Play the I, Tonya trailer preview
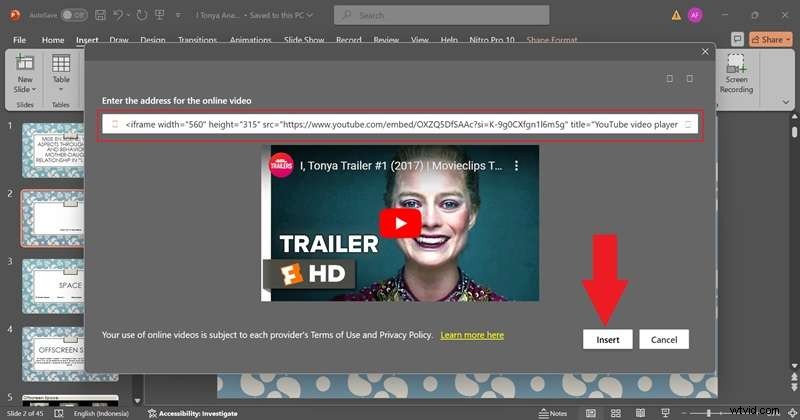800x420 pixels. (400, 223)
